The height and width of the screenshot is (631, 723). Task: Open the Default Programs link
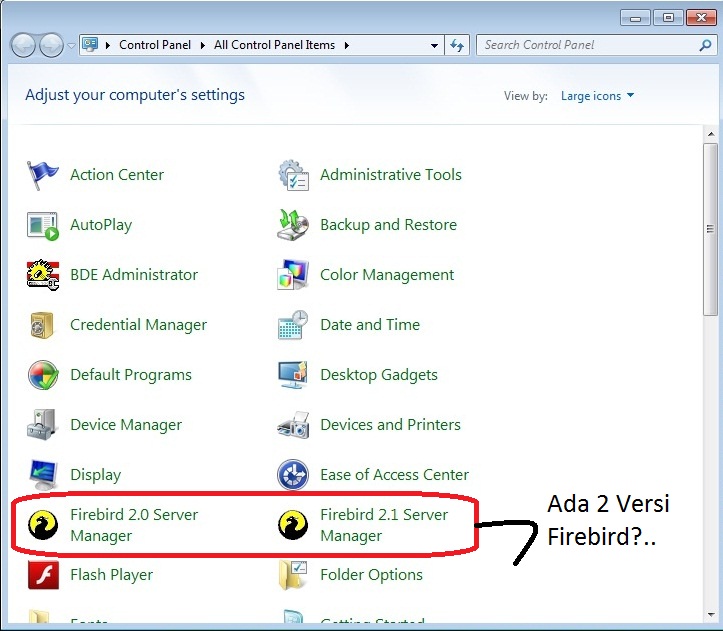[131, 375]
